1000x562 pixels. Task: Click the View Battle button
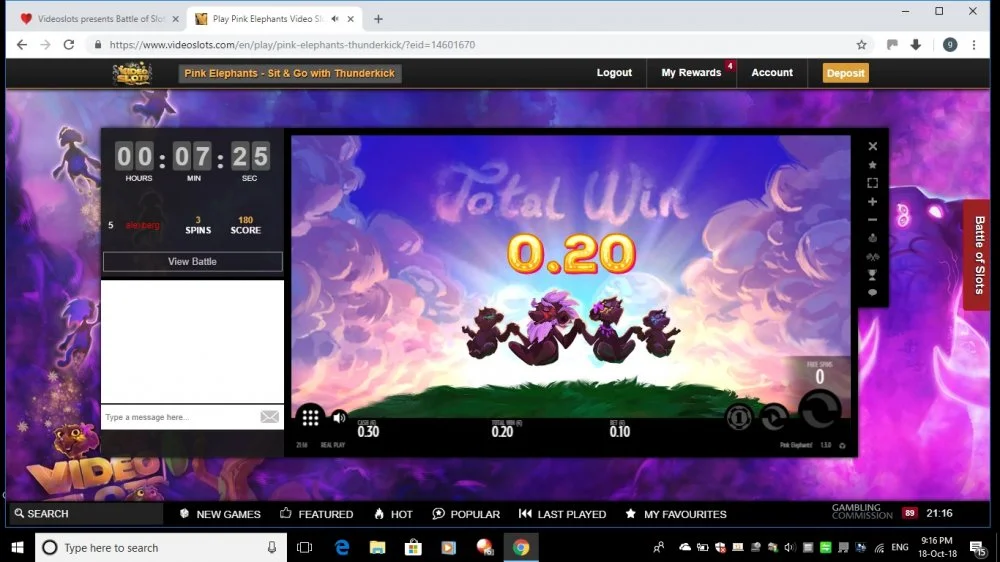(x=192, y=262)
